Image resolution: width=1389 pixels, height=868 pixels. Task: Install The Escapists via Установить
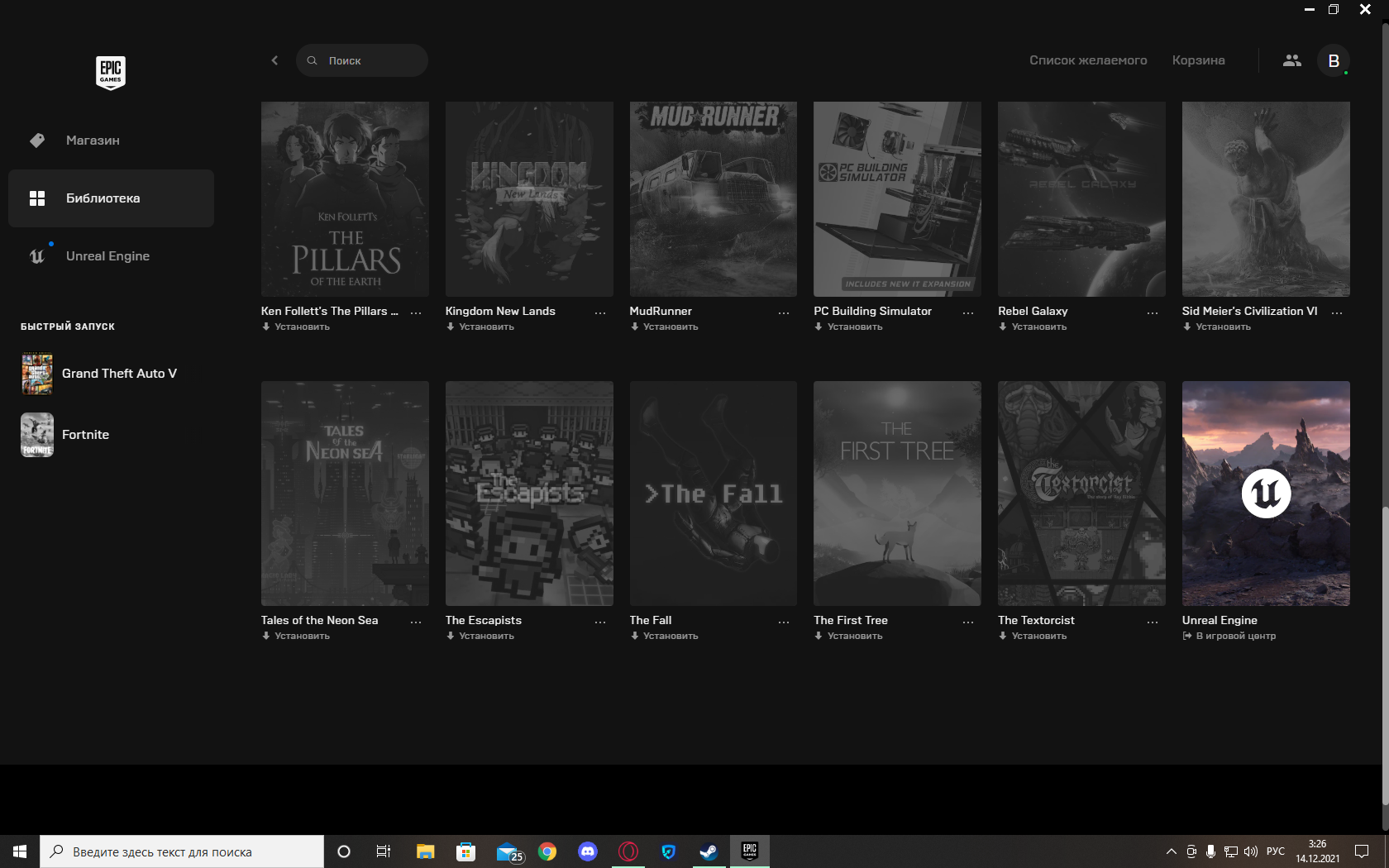[x=480, y=636]
